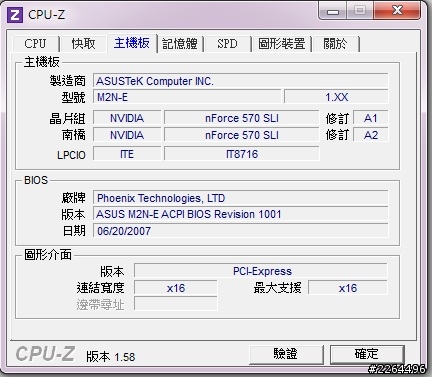Click the A2 revision value
The width and height of the screenshot is (432, 377).
point(371,135)
